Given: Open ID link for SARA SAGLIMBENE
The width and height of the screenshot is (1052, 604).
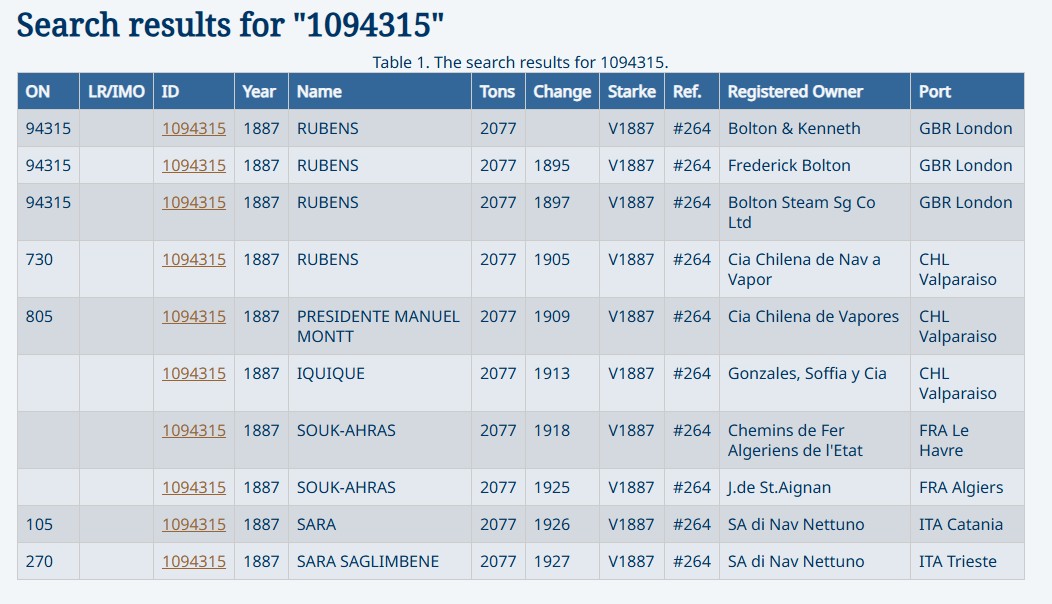Looking at the screenshot, I should point(194,561).
